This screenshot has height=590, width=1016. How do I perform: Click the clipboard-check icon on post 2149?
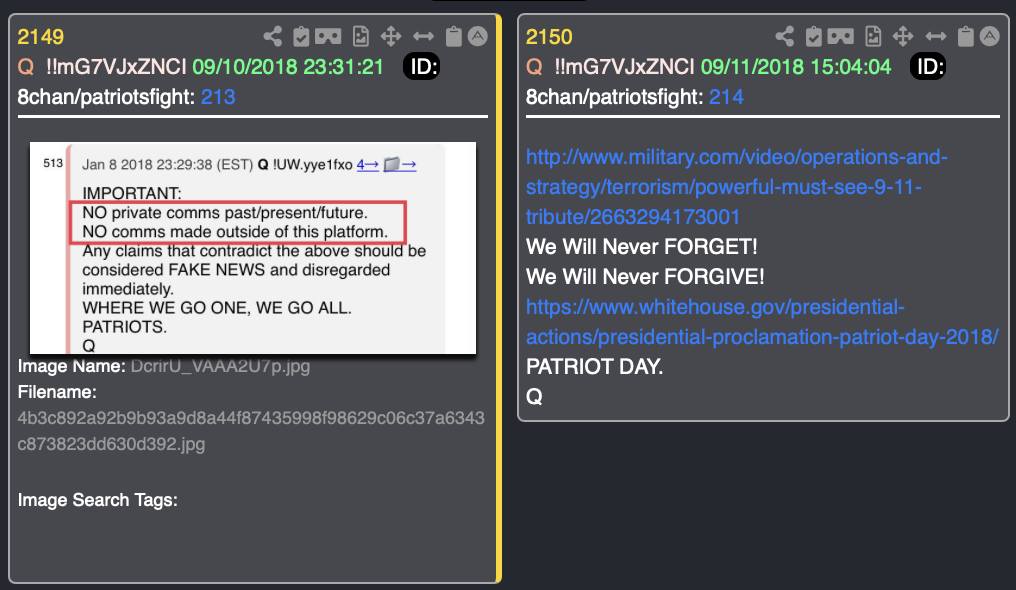coord(301,36)
